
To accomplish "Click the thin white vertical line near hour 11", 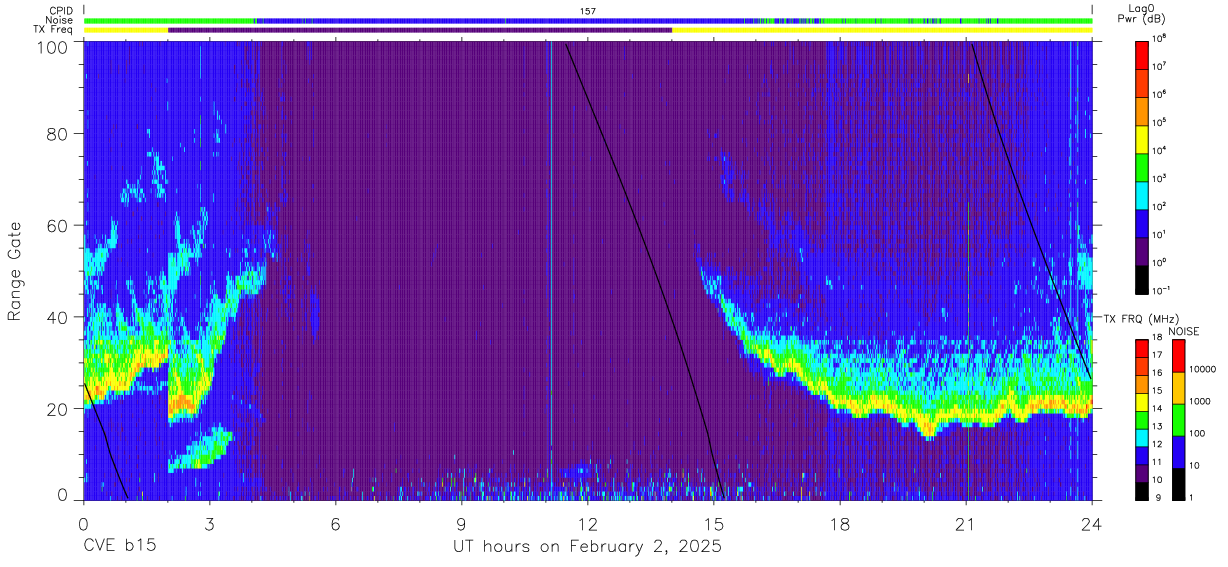I will point(550,270).
